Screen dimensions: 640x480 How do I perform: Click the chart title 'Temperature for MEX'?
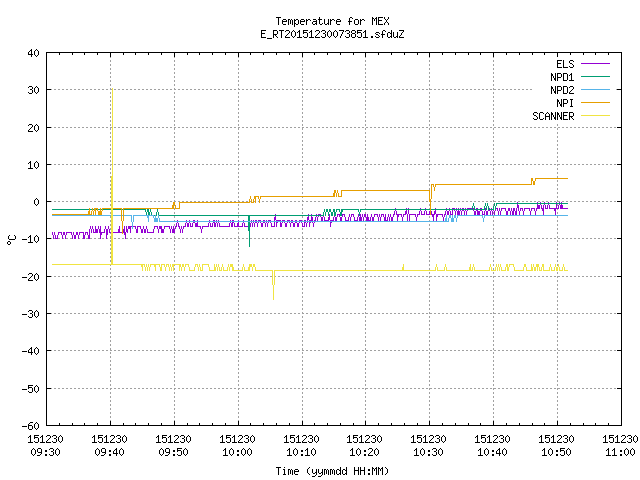pos(332,21)
